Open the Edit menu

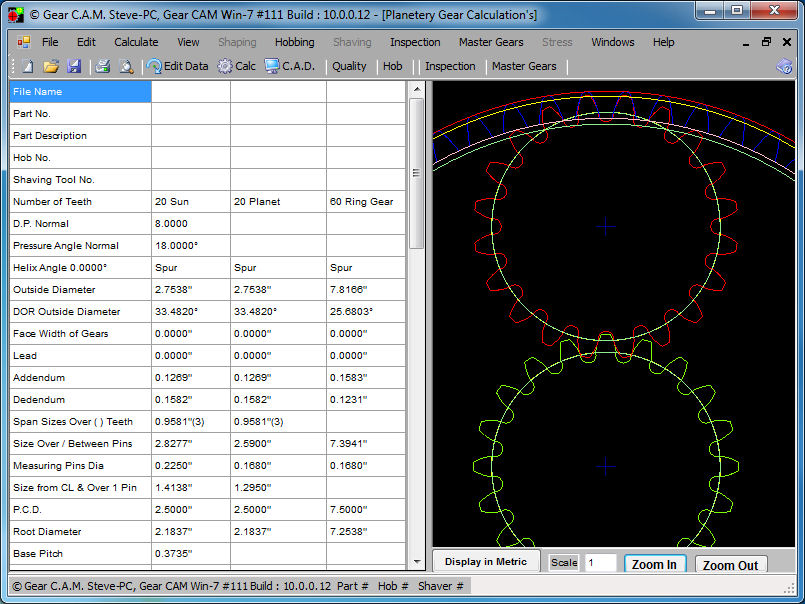(x=86, y=42)
